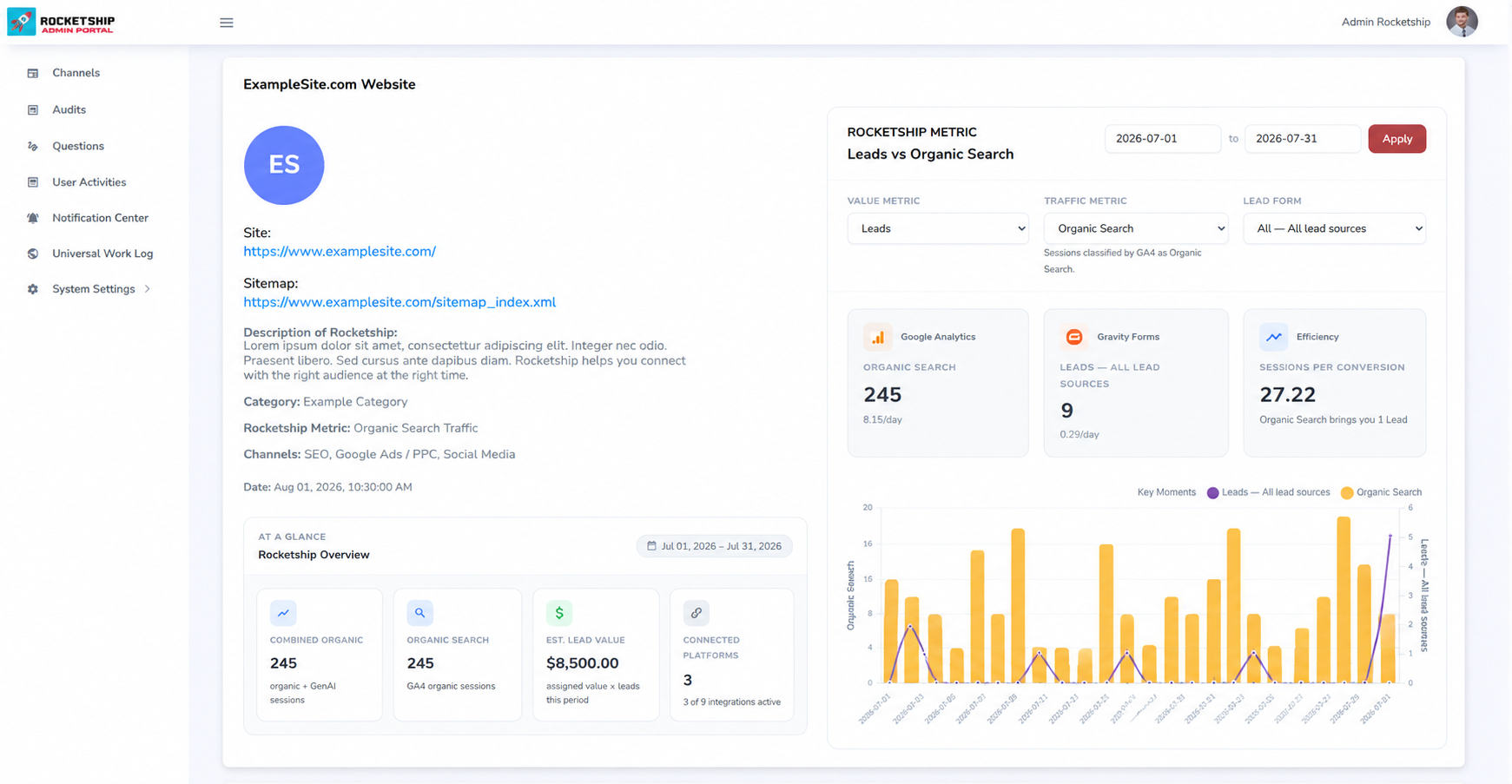This screenshot has height=784, width=1512.
Task: Click the Universal Work Log globe icon
Action: (x=33, y=254)
